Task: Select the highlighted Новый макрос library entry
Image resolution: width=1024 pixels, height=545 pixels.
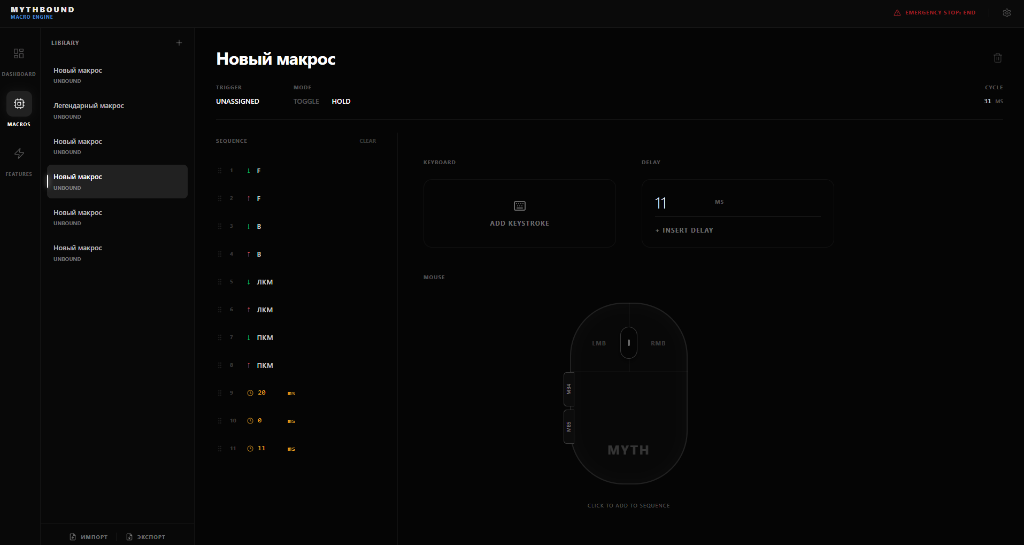Action: 117,181
